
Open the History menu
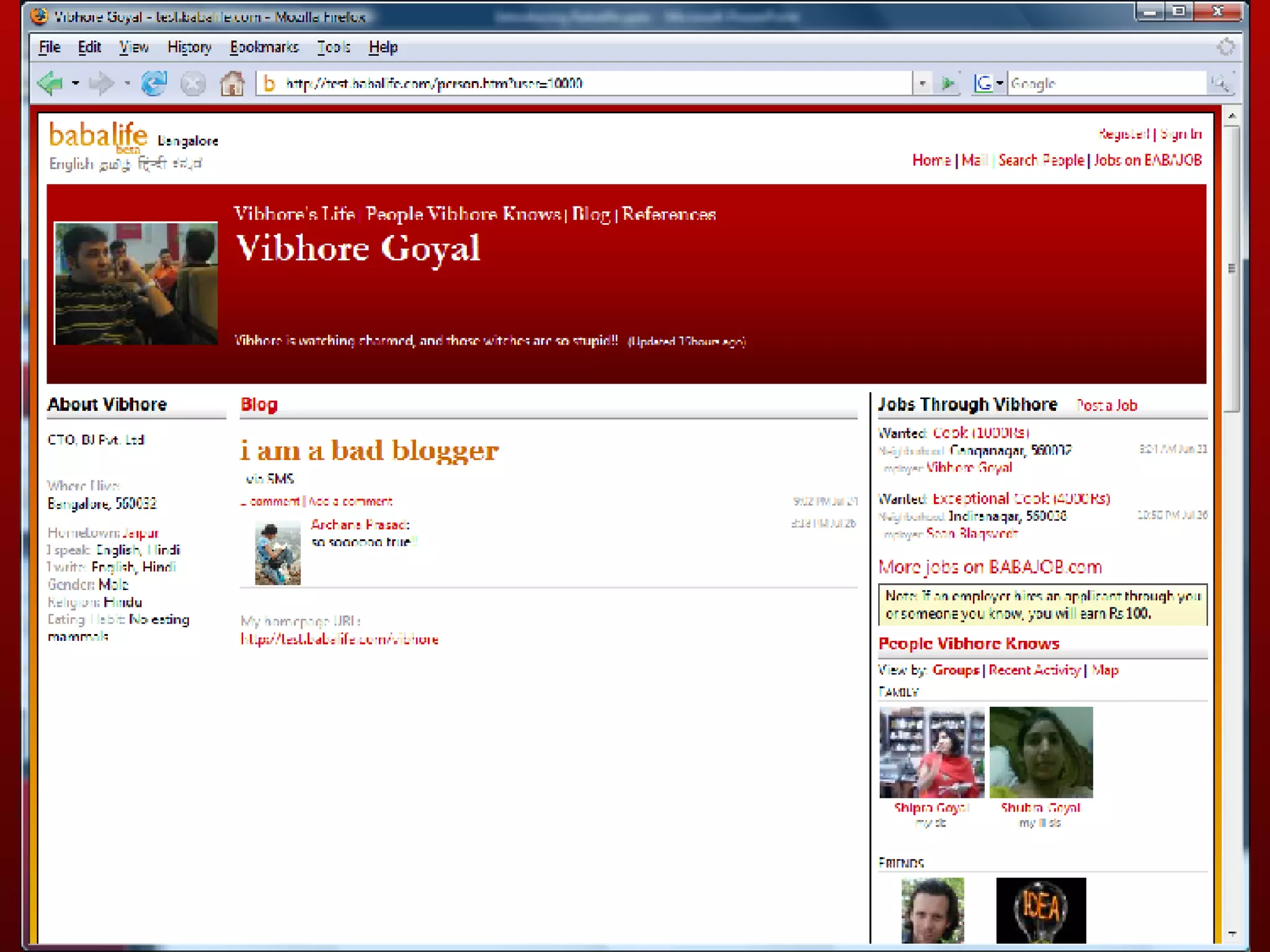189,47
